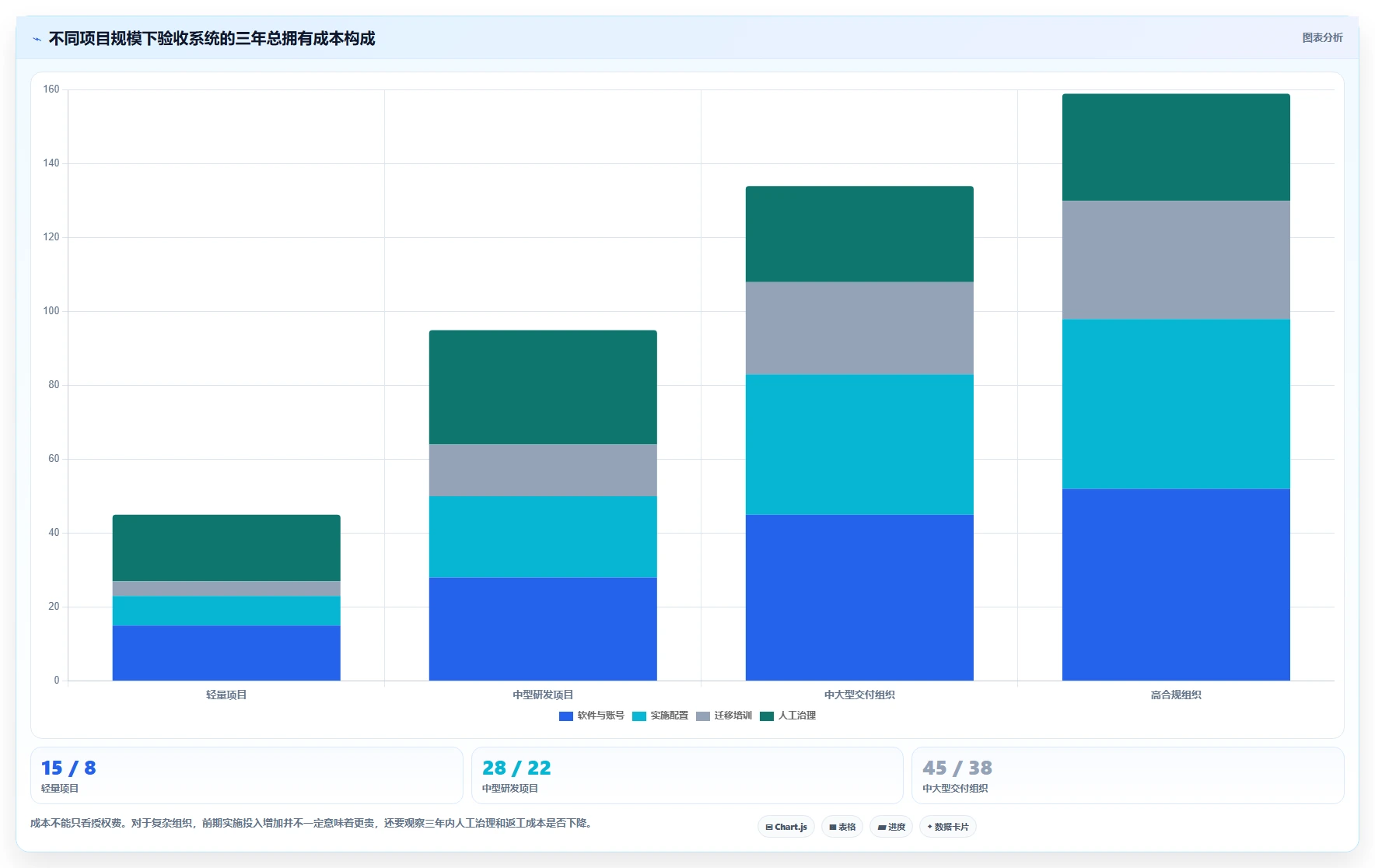Open the 28 / 22 中型研发项目 card
Screen dimensions: 1375x868
(687, 775)
